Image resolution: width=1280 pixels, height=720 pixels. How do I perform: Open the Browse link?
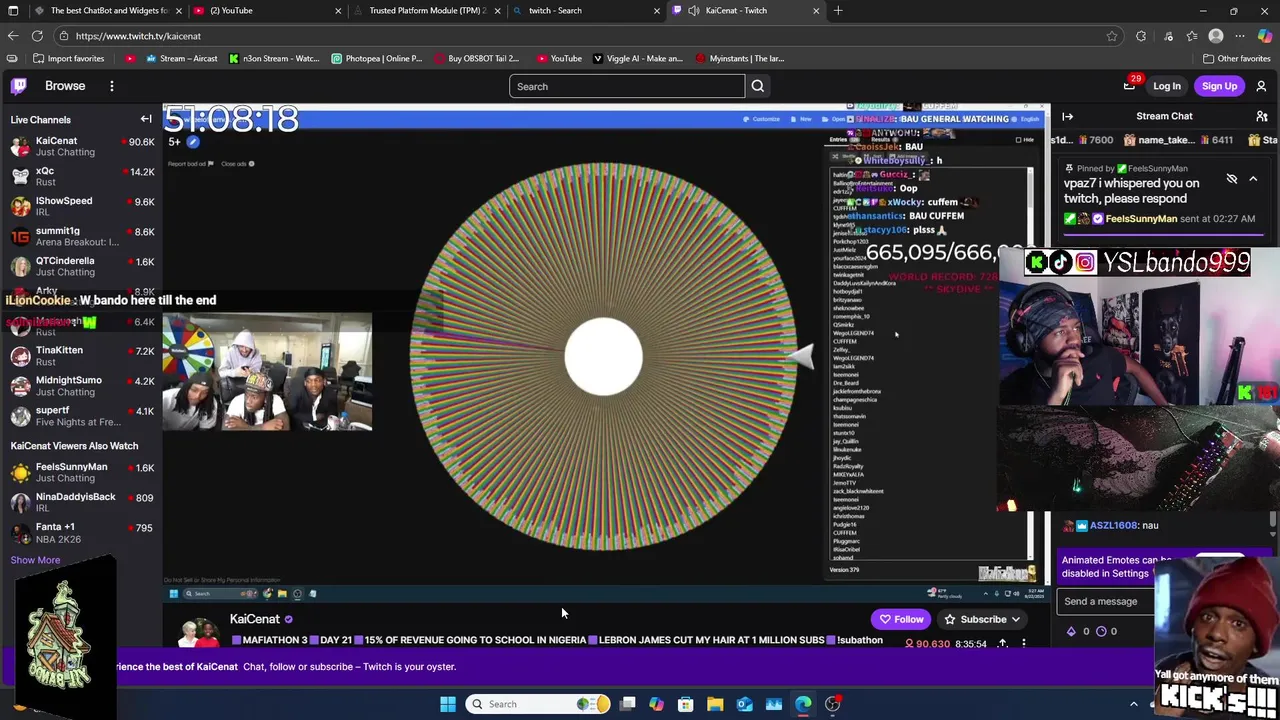(65, 86)
